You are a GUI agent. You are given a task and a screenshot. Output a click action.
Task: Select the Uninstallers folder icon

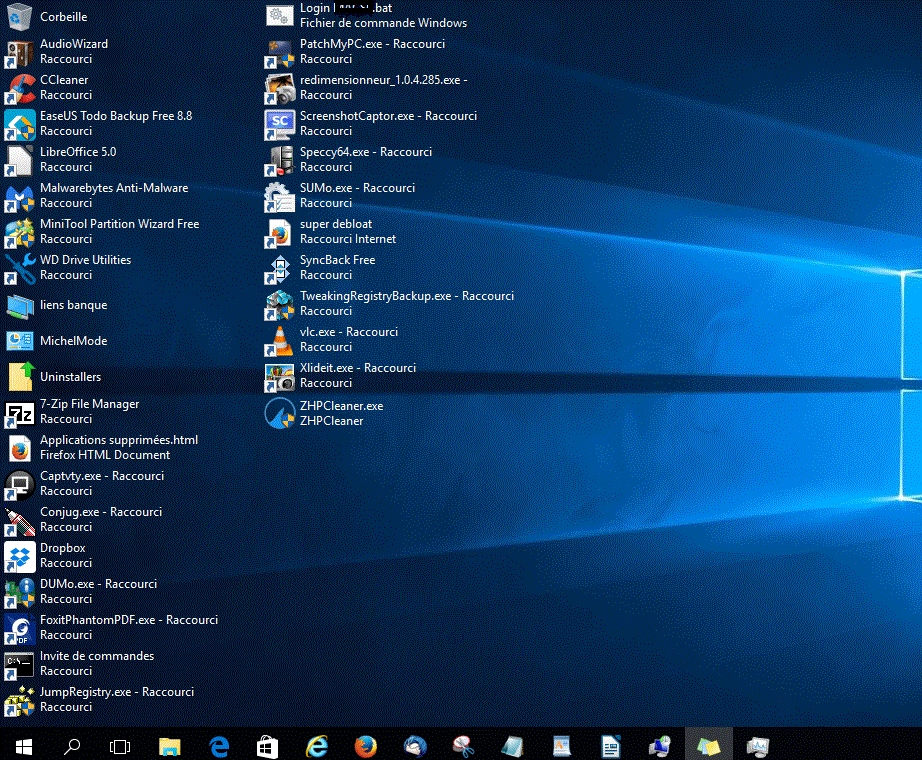pos(19,377)
